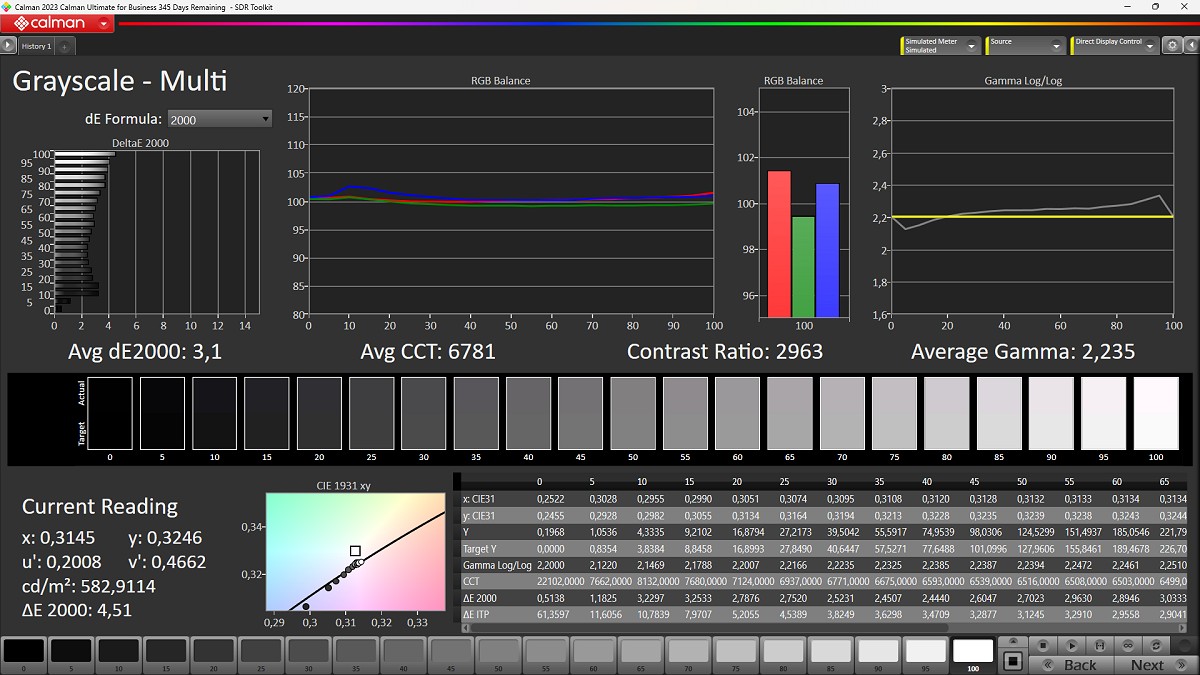
Task: Add a new history tab with plus
Action: [x=64, y=46]
